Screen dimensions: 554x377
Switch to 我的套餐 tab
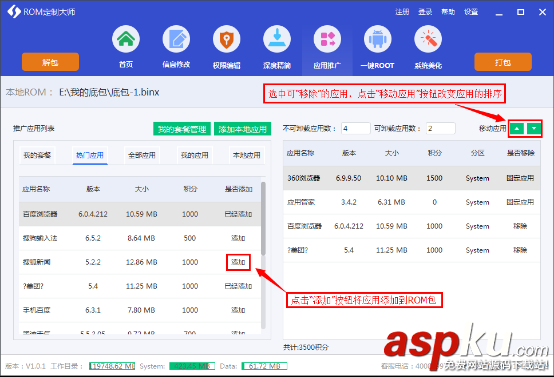[37, 155]
